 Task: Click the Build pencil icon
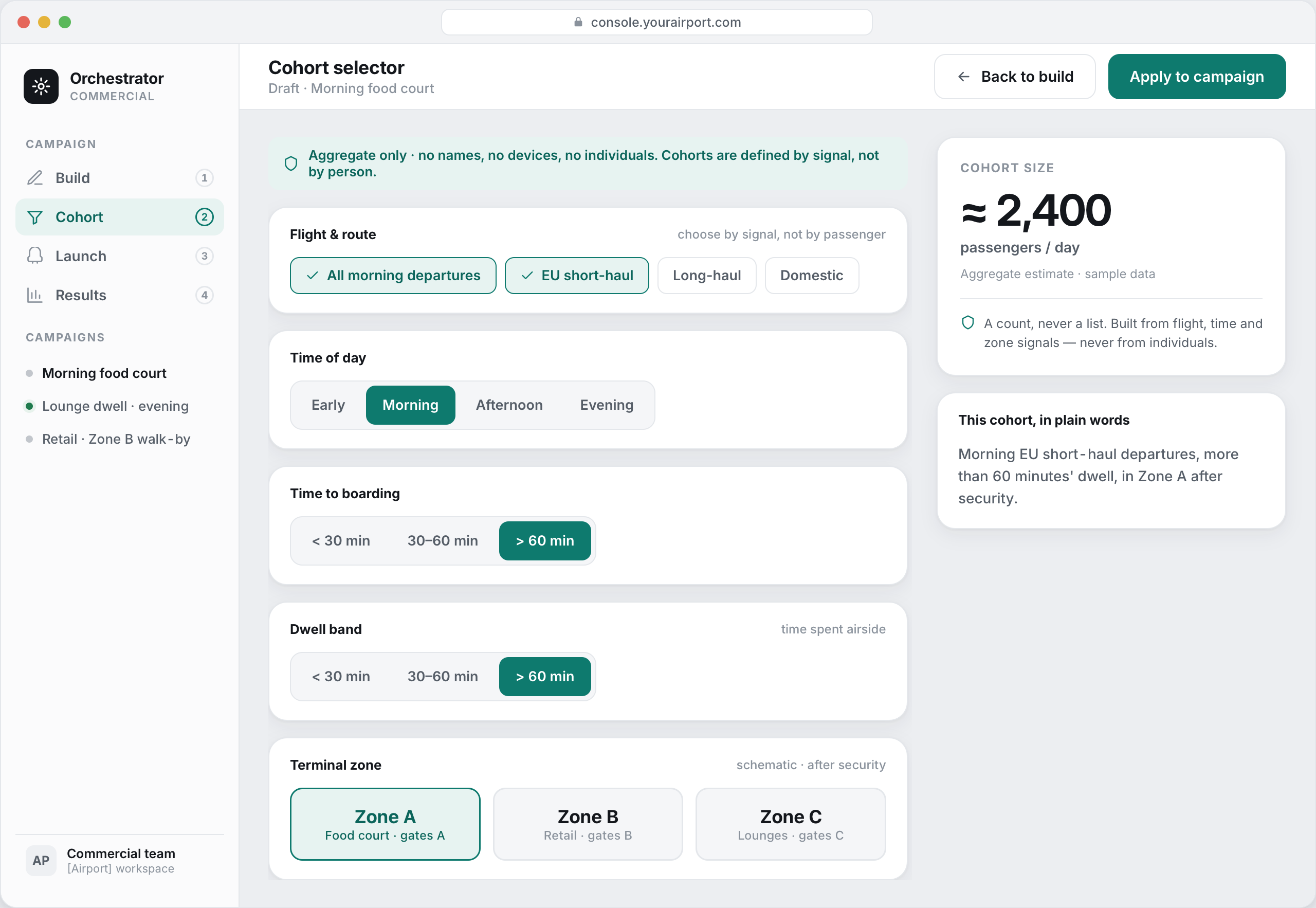(34, 178)
